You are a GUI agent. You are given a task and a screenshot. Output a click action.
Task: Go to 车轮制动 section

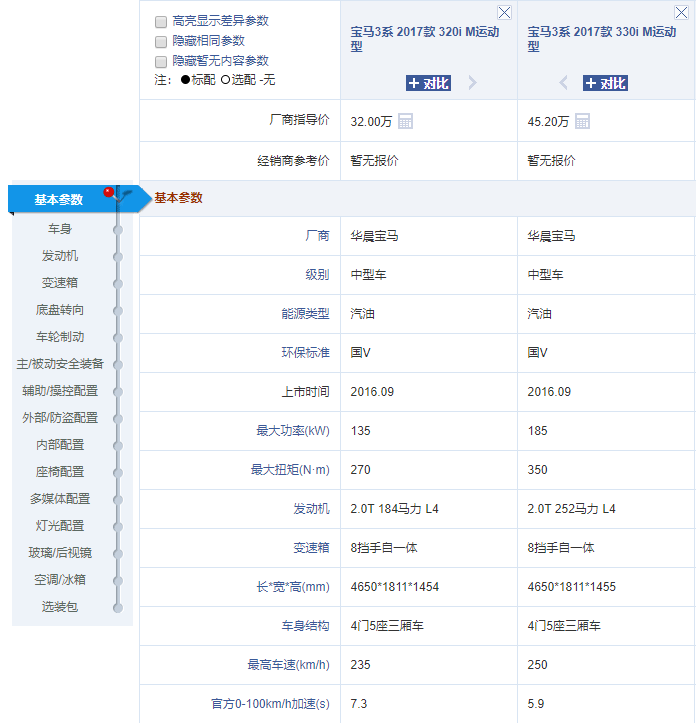[59, 337]
